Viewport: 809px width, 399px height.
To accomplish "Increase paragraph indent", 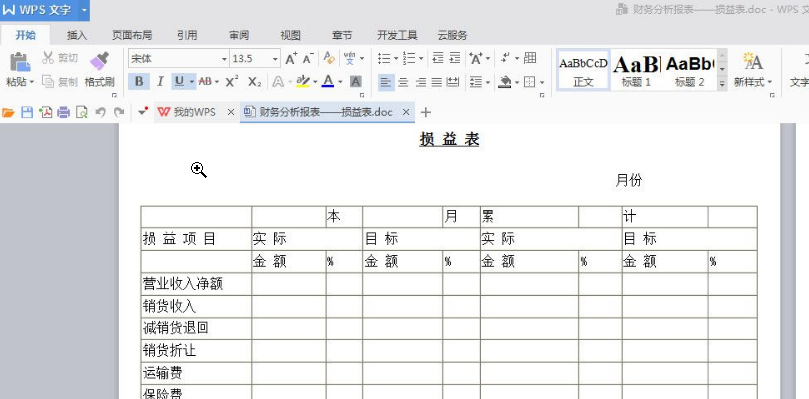I will tap(455, 58).
